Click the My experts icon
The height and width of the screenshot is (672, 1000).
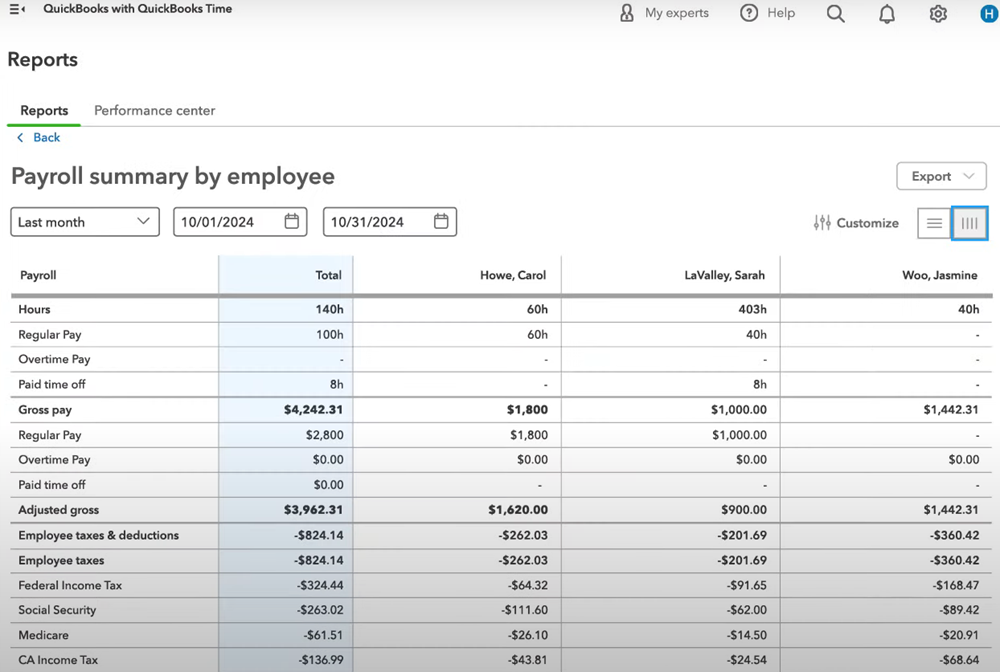pyautogui.click(x=627, y=13)
